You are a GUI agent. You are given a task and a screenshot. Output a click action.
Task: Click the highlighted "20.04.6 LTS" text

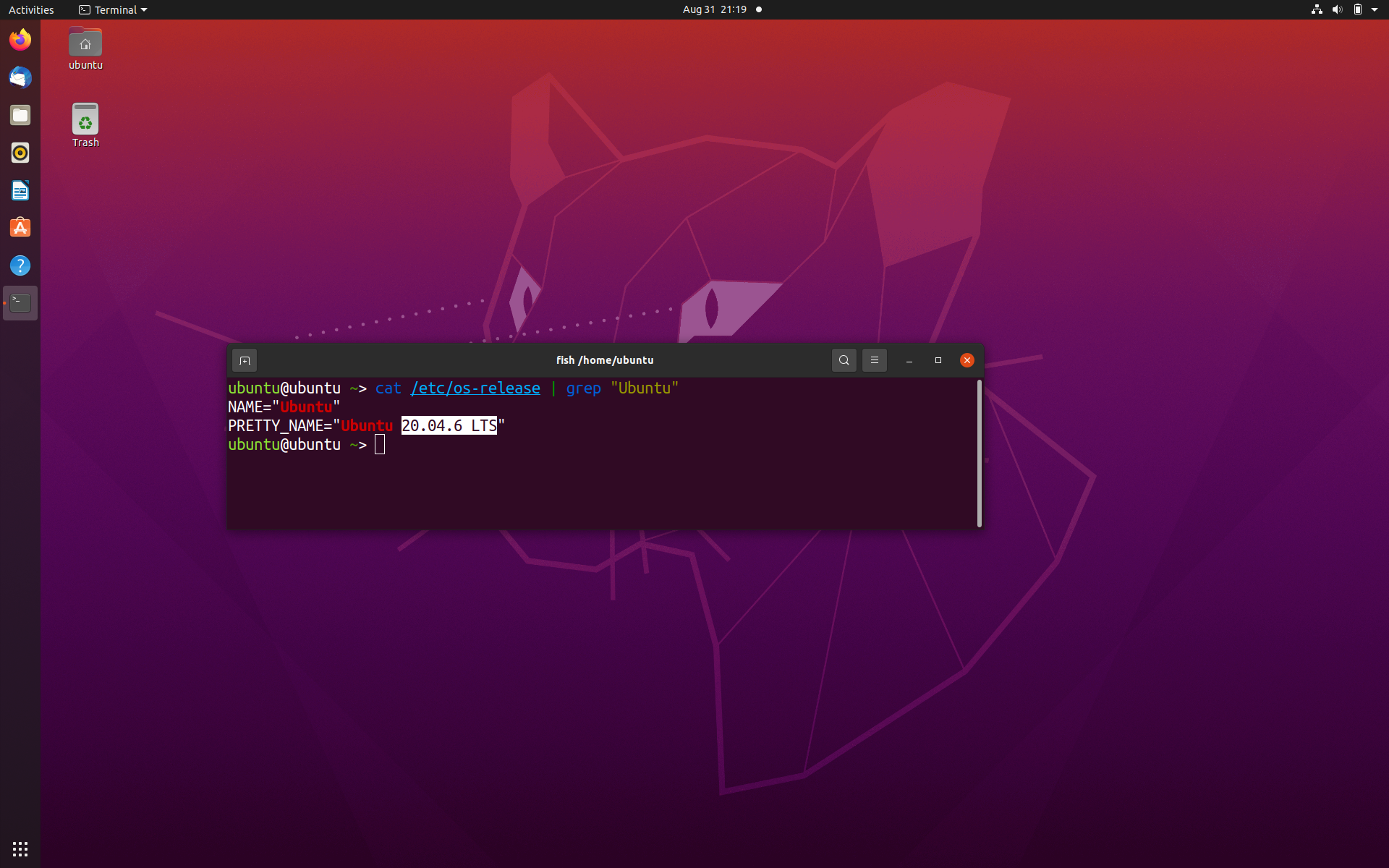pyautogui.click(x=449, y=426)
